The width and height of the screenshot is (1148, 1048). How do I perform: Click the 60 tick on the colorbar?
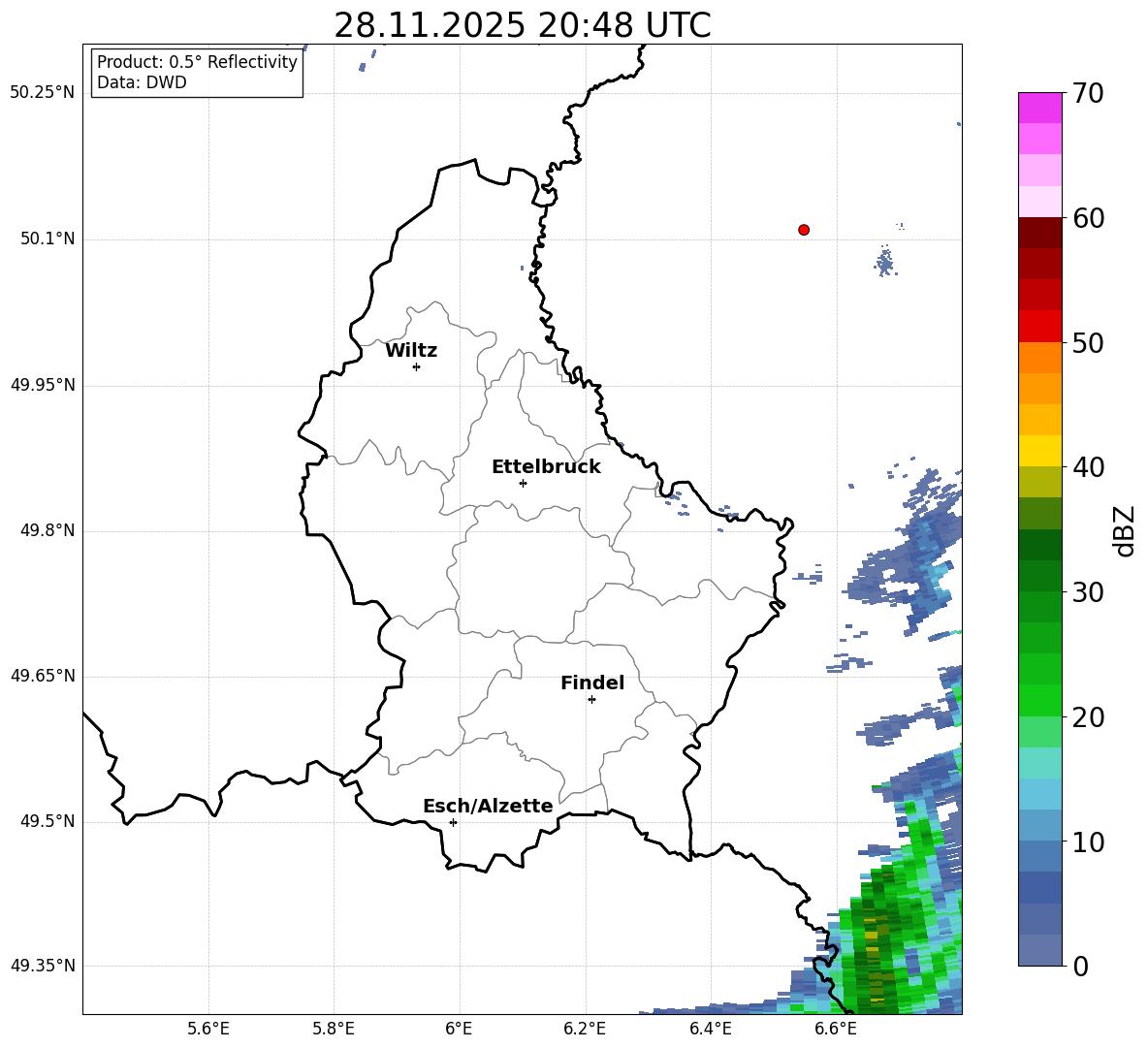pos(1088,218)
